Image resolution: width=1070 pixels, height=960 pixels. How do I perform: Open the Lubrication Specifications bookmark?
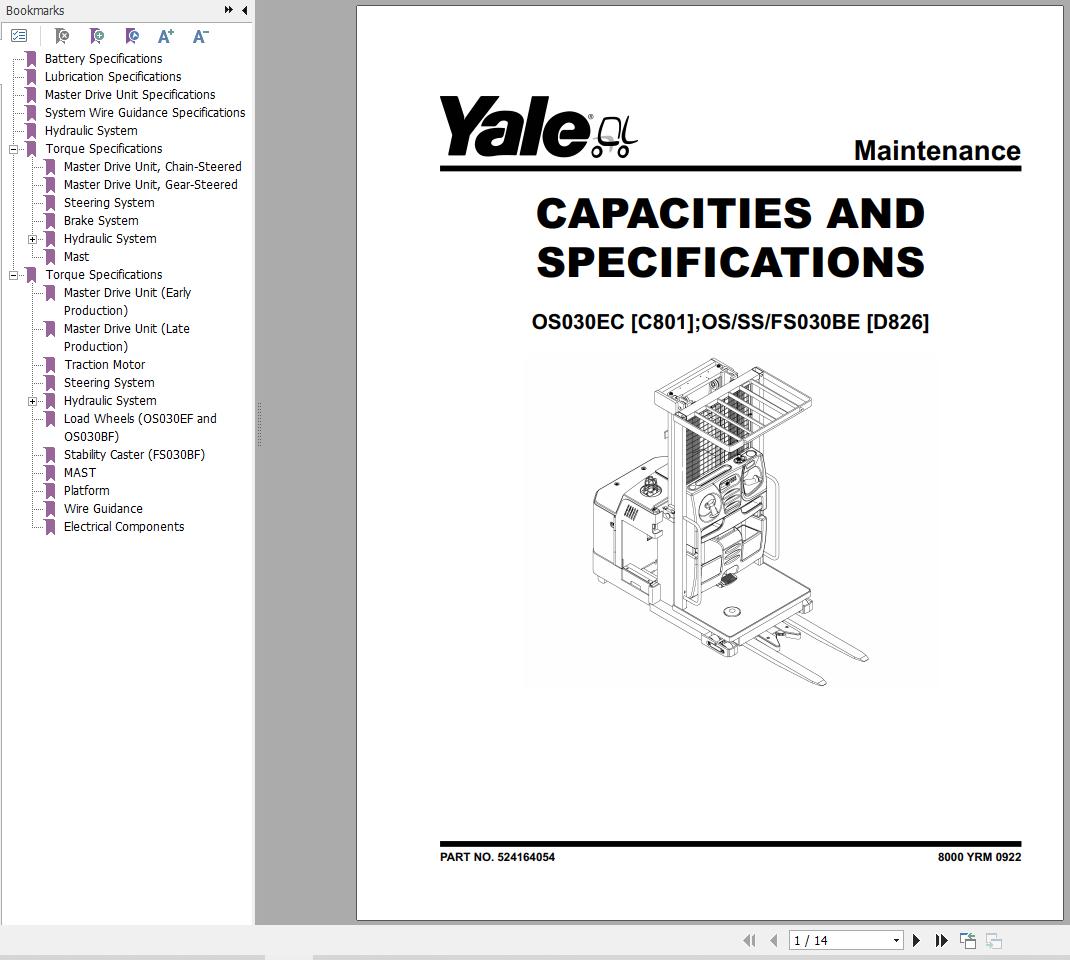click(x=113, y=76)
